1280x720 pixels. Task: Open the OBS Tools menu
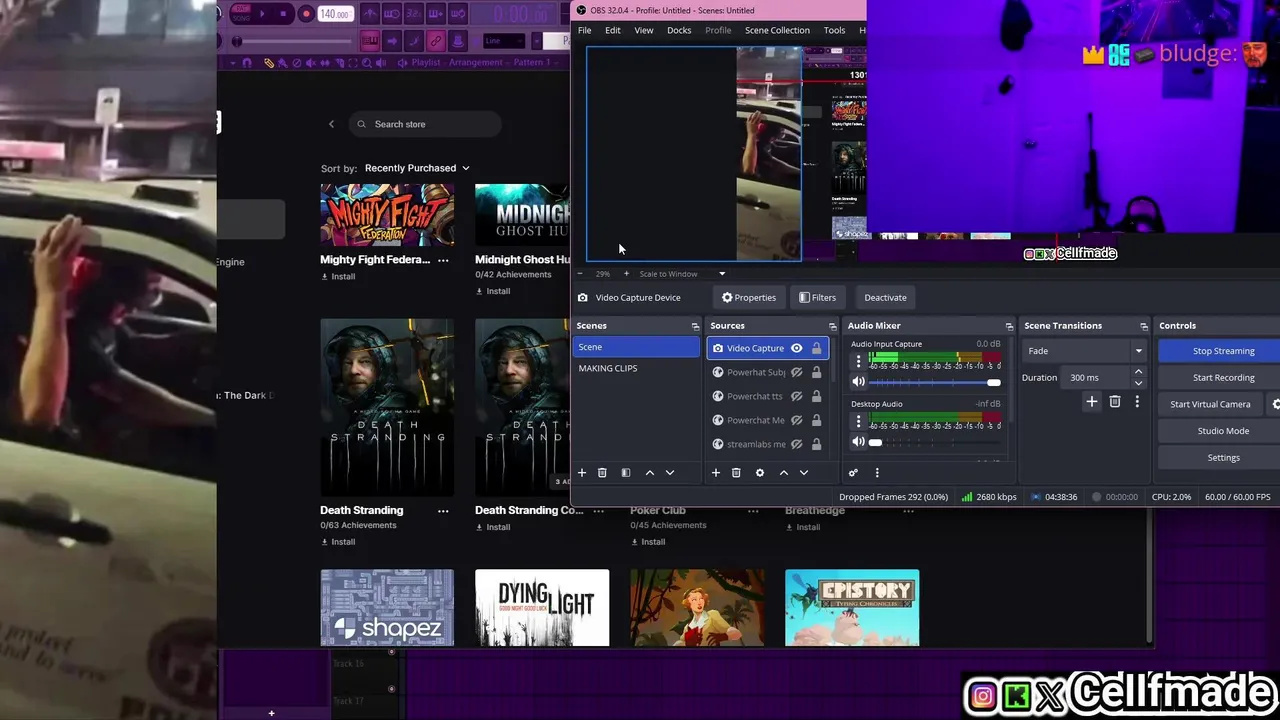[834, 30]
